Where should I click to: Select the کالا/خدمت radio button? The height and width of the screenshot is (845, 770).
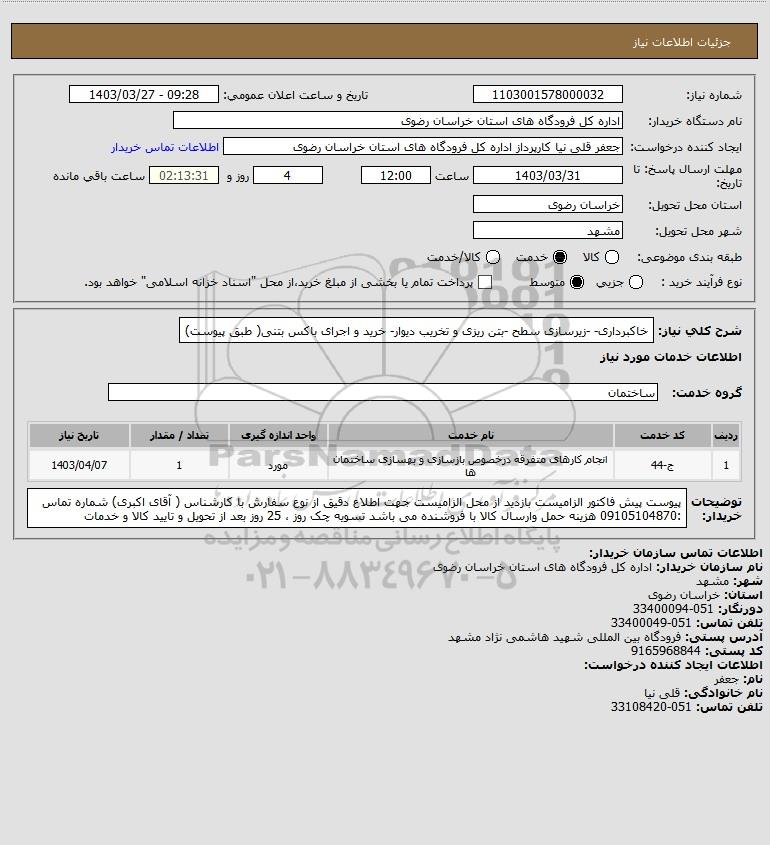(492, 258)
